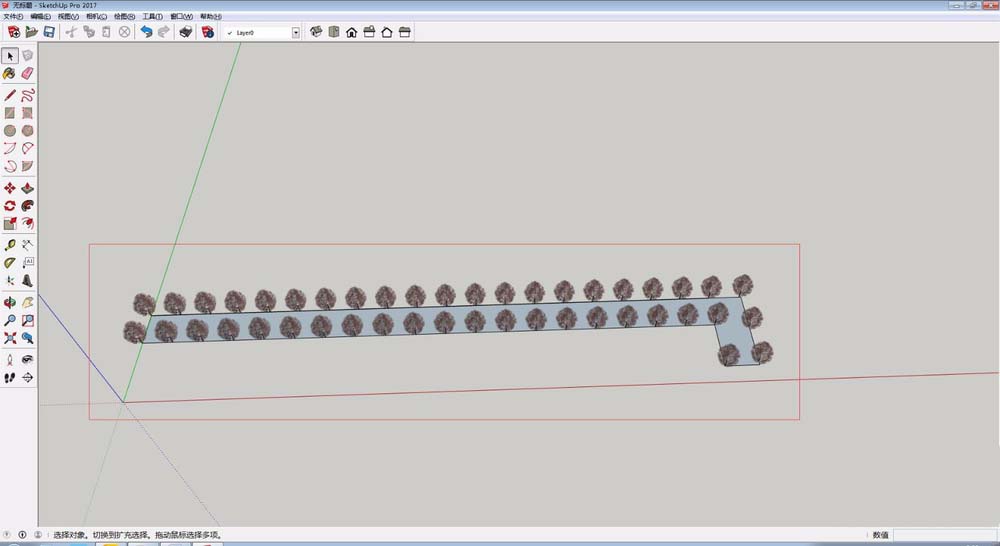Pick the Paint Bucket tool

10,74
